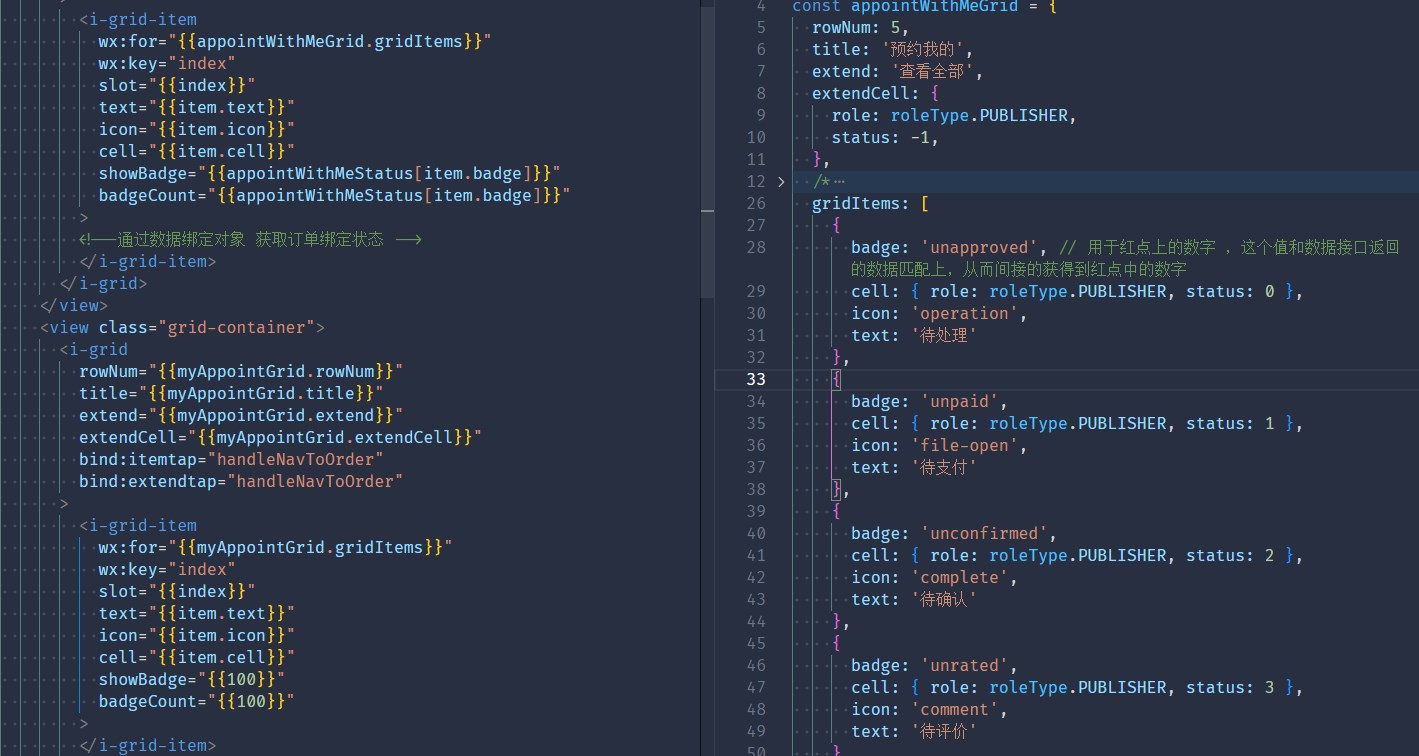Click line number 33 in the gutter
Image resolution: width=1419 pixels, height=756 pixels.
[756, 379]
